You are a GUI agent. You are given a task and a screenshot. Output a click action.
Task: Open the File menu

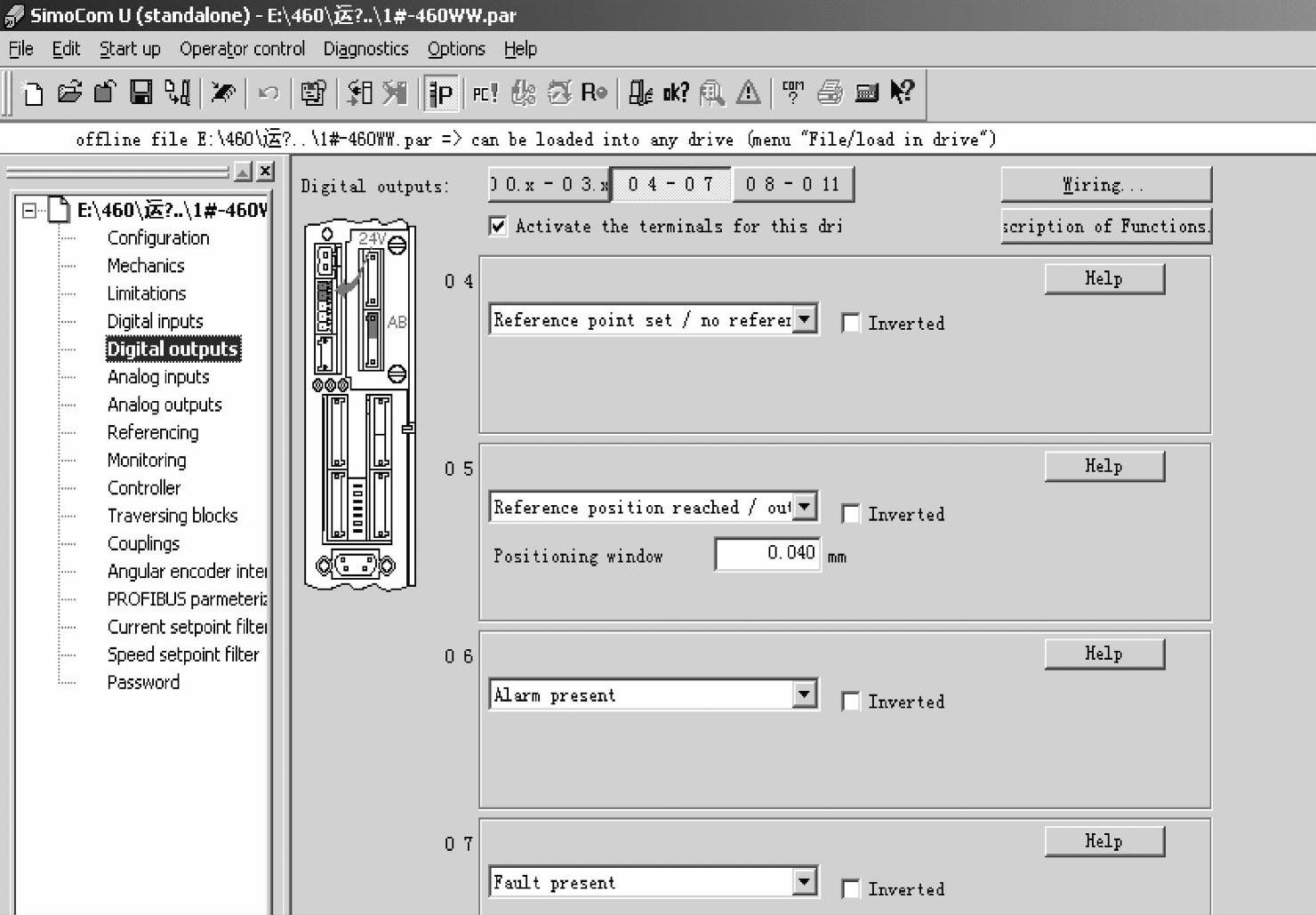tap(20, 49)
